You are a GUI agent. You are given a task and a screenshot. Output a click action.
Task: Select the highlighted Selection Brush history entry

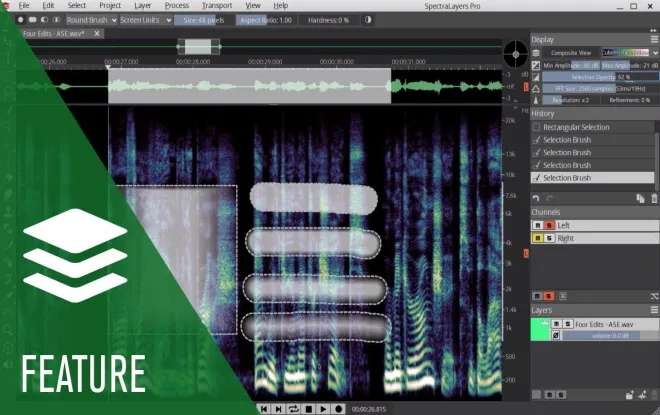(593, 178)
